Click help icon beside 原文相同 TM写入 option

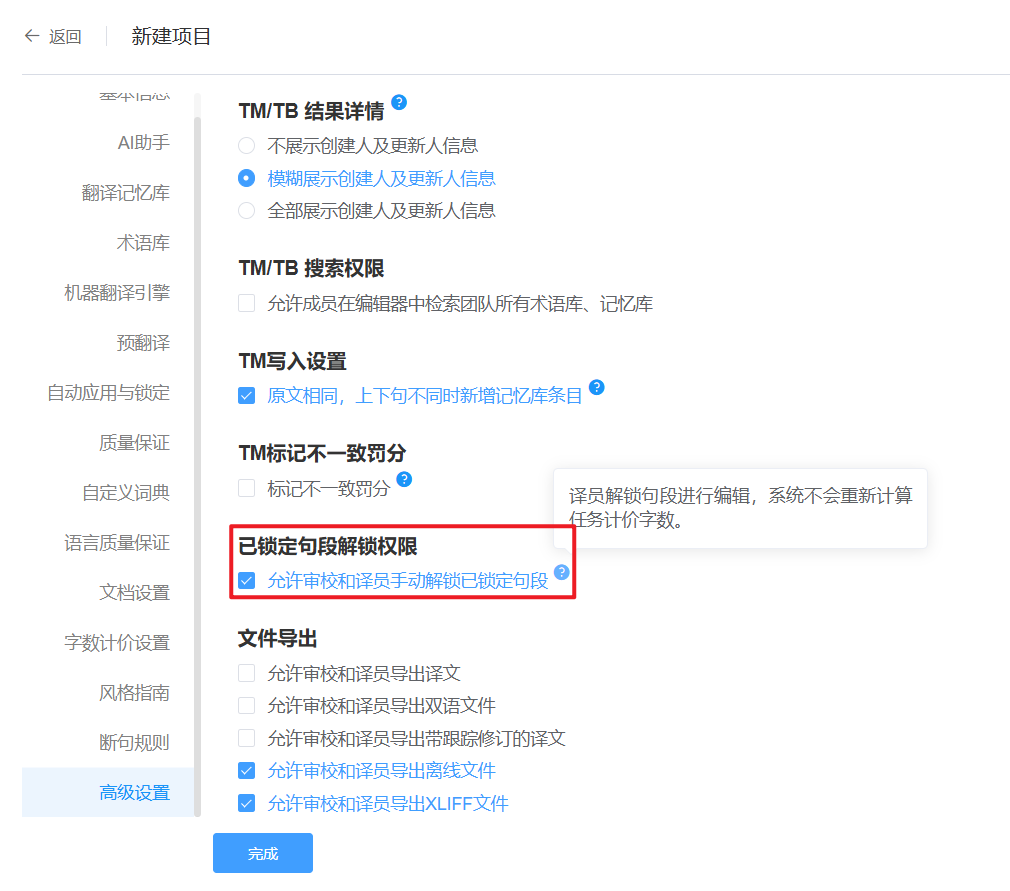click(597, 387)
